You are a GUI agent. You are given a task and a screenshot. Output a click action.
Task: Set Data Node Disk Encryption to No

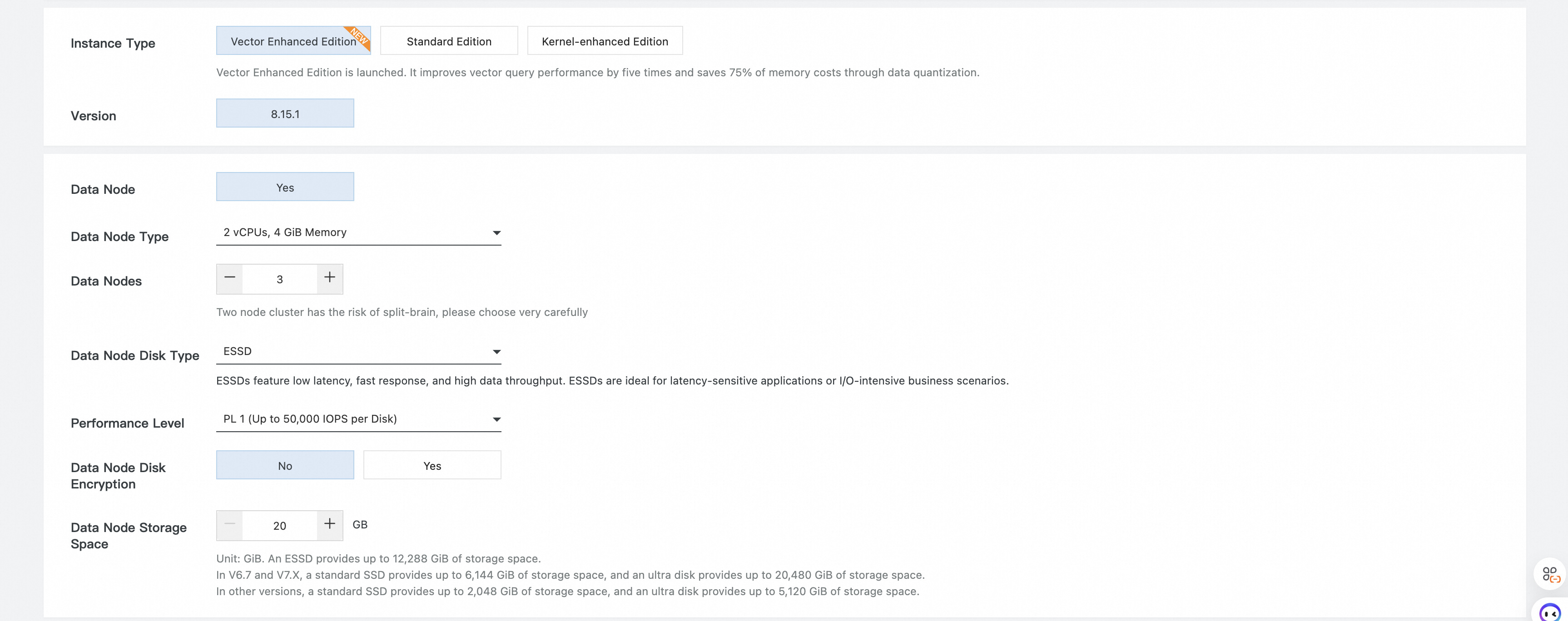285,465
